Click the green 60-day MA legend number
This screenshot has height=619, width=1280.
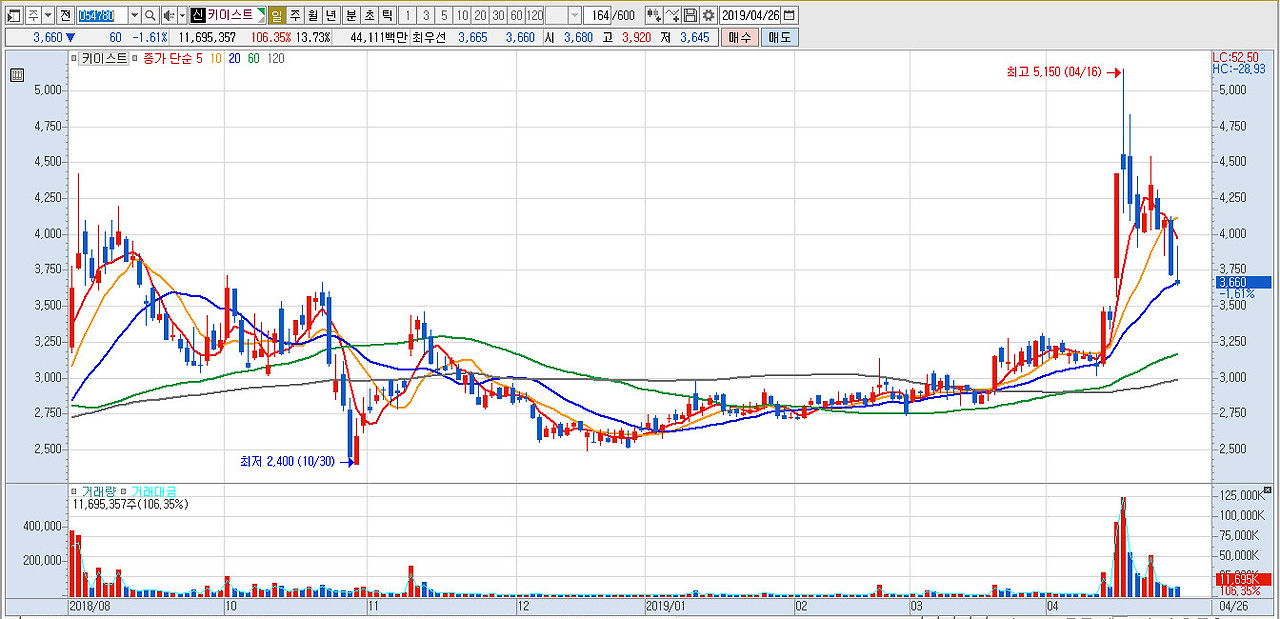click(253, 59)
